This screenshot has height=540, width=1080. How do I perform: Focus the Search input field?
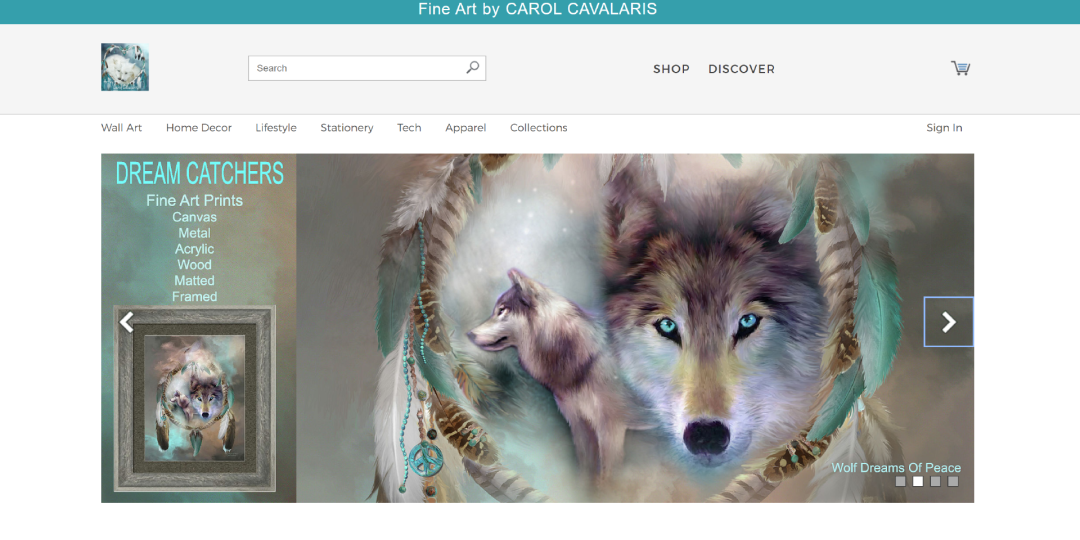click(367, 68)
